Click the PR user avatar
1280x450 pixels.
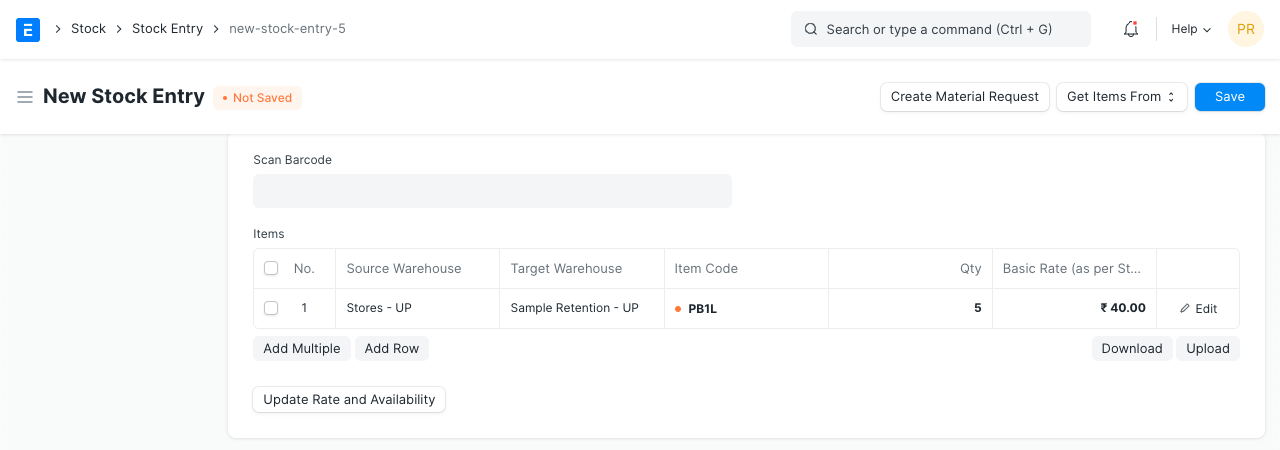pyautogui.click(x=1245, y=30)
